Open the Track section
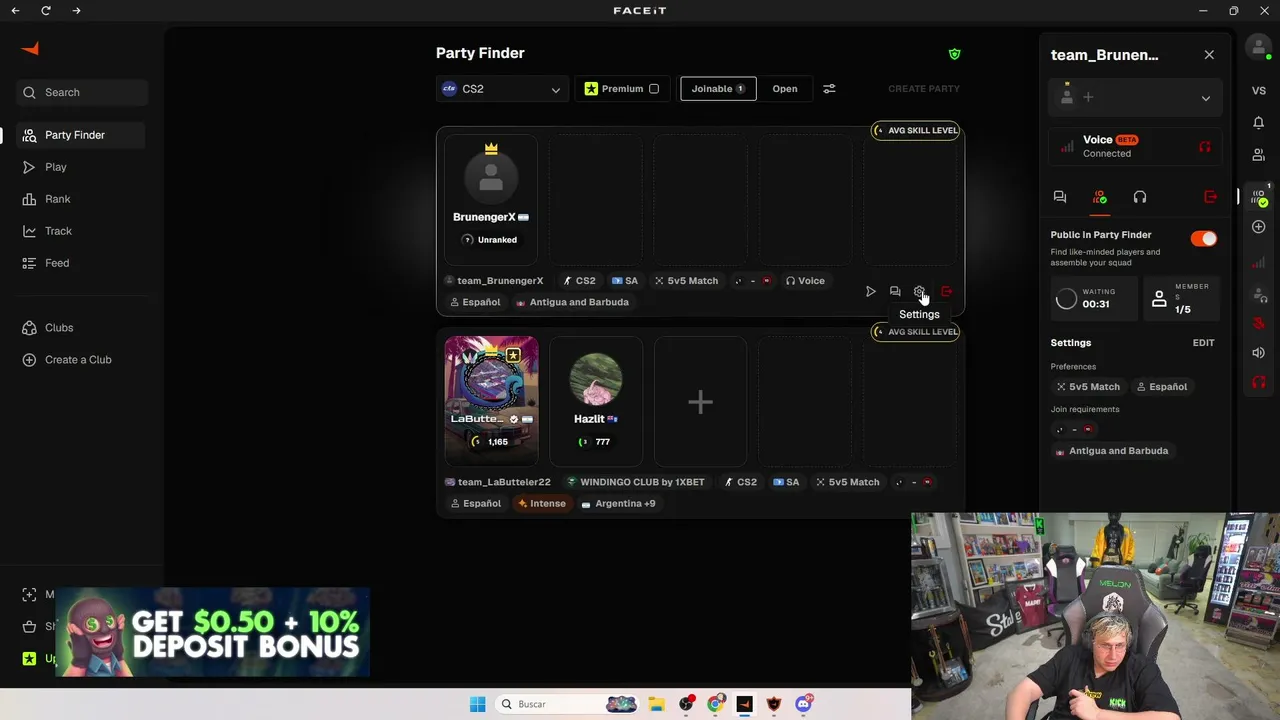The width and height of the screenshot is (1280, 720). [x=58, y=231]
